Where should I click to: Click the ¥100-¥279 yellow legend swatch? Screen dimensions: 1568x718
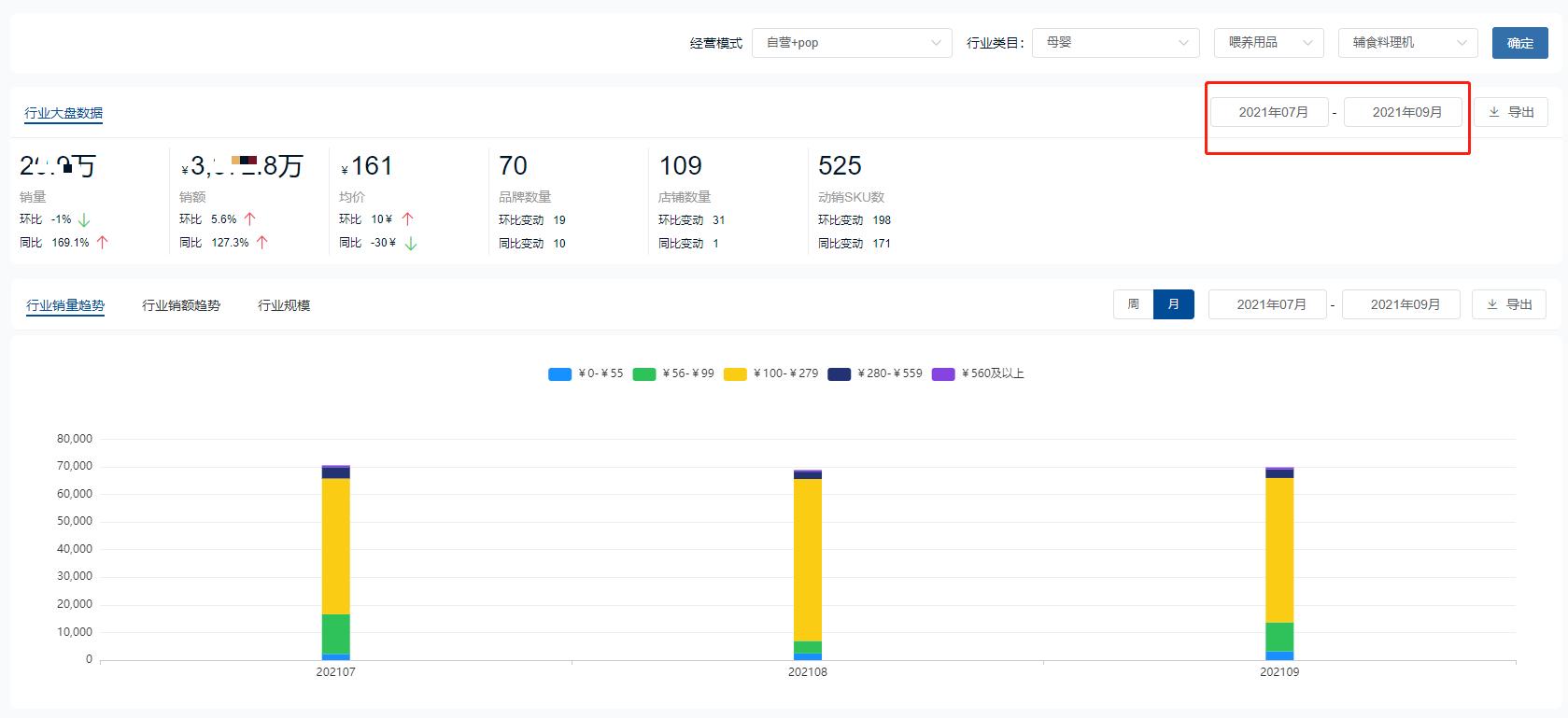(736, 374)
